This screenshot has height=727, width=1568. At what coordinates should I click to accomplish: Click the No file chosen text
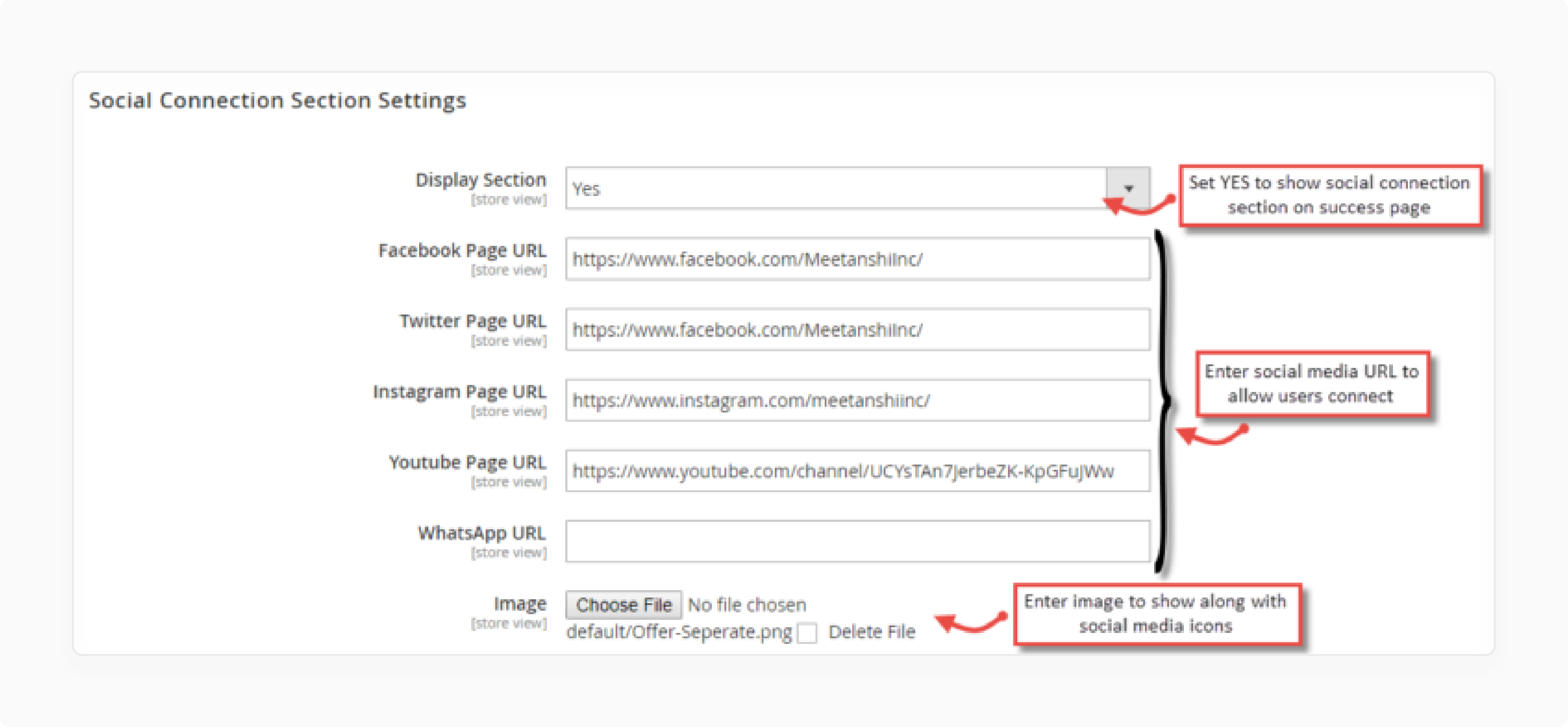pyautogui.click(x=747, y=605)
